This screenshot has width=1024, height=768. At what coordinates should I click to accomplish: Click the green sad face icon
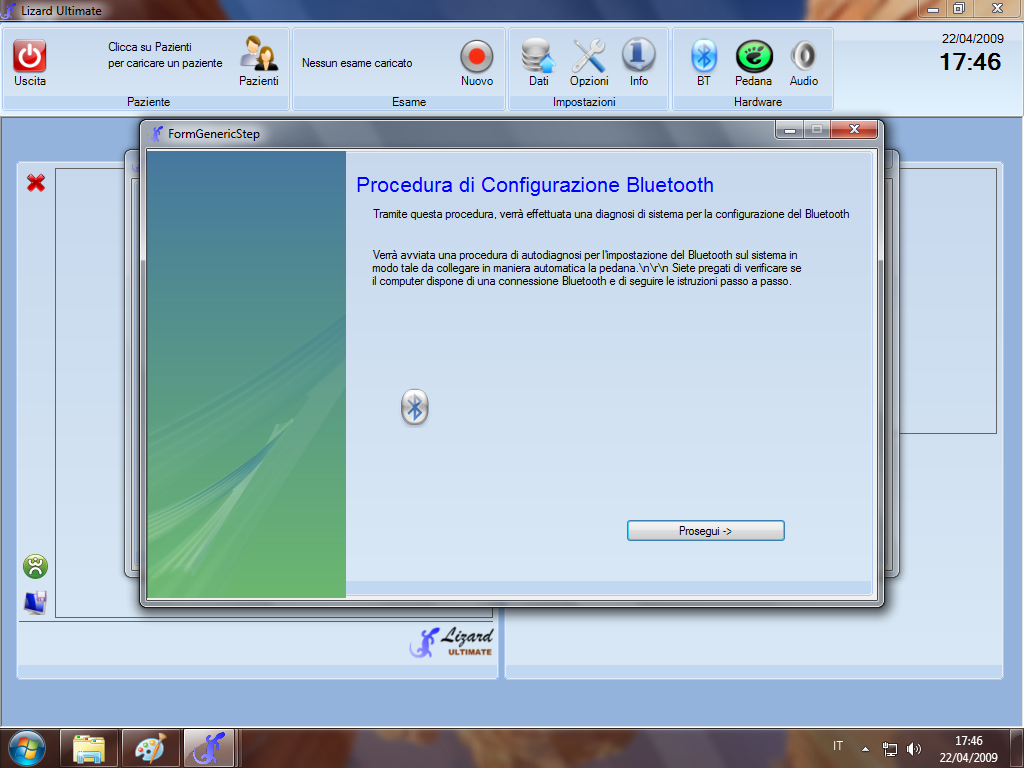point(36,567)
